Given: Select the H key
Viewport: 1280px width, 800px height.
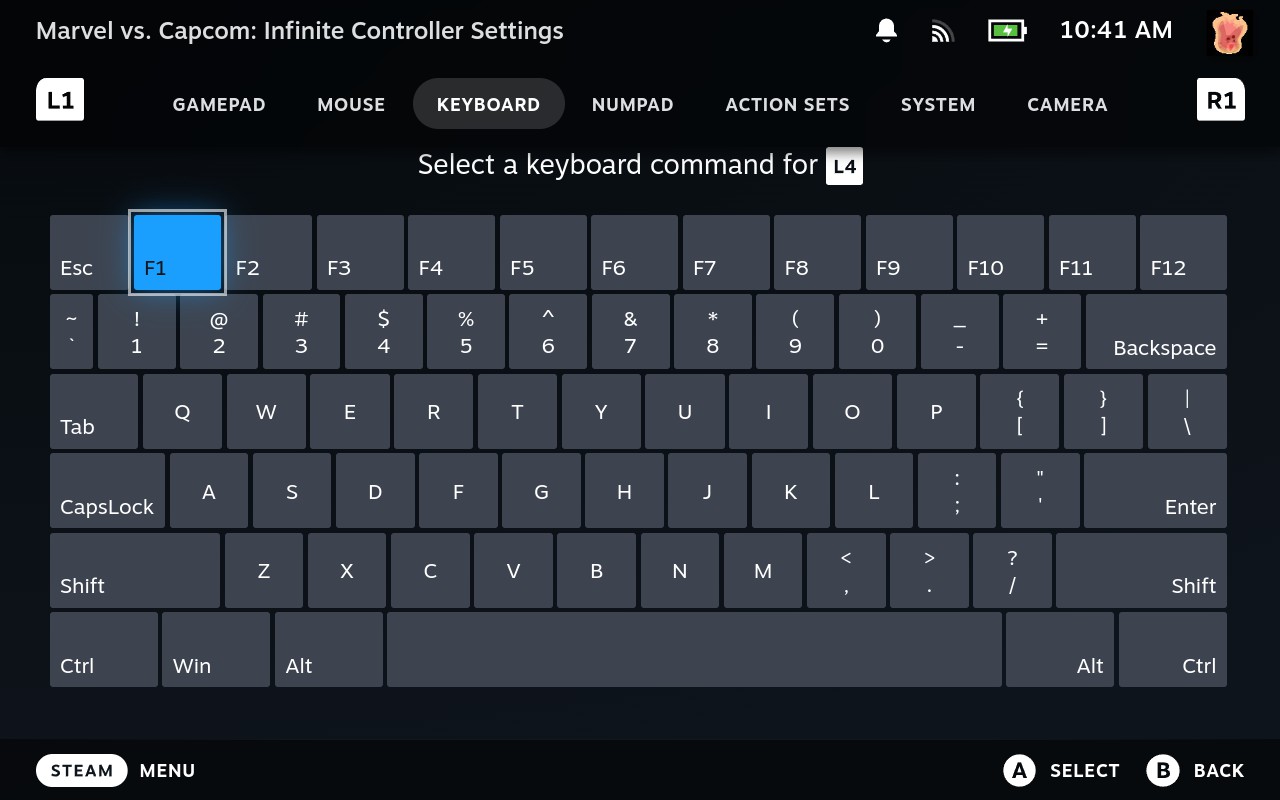Looking at the screenshot, I should tap(624, 491).
